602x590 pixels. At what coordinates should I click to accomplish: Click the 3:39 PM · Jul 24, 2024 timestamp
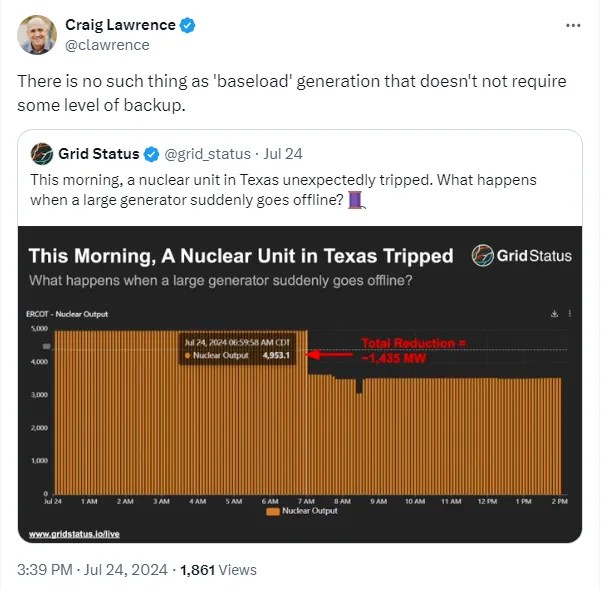(90, 570)
